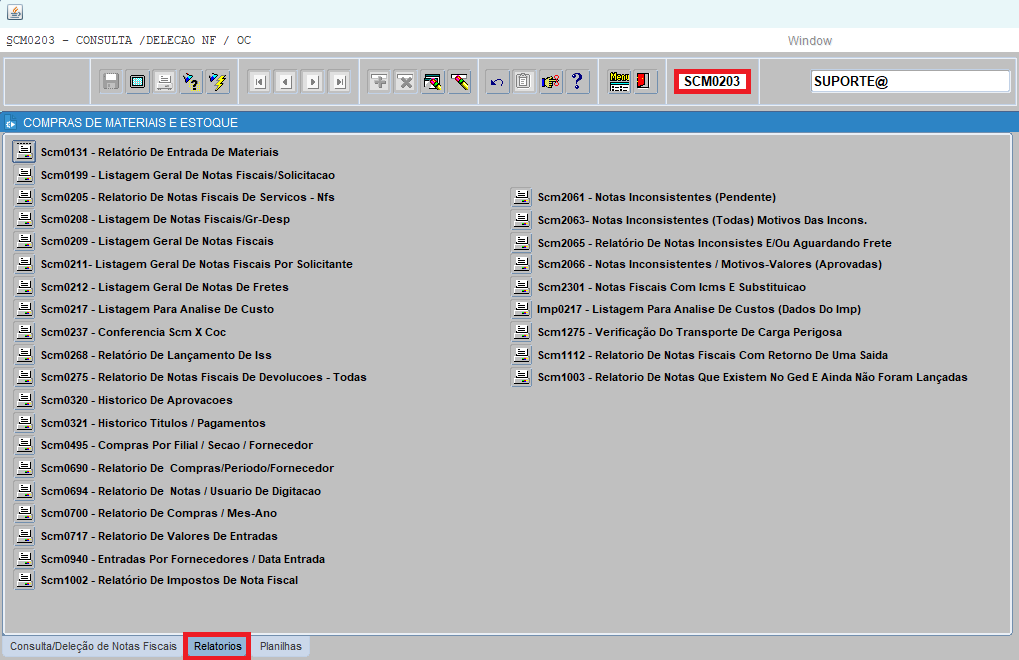Viewport: 1019px width, 660px height.
Task: Click the save (floppy disk) toolbar icon
Action: click(111, 82)
